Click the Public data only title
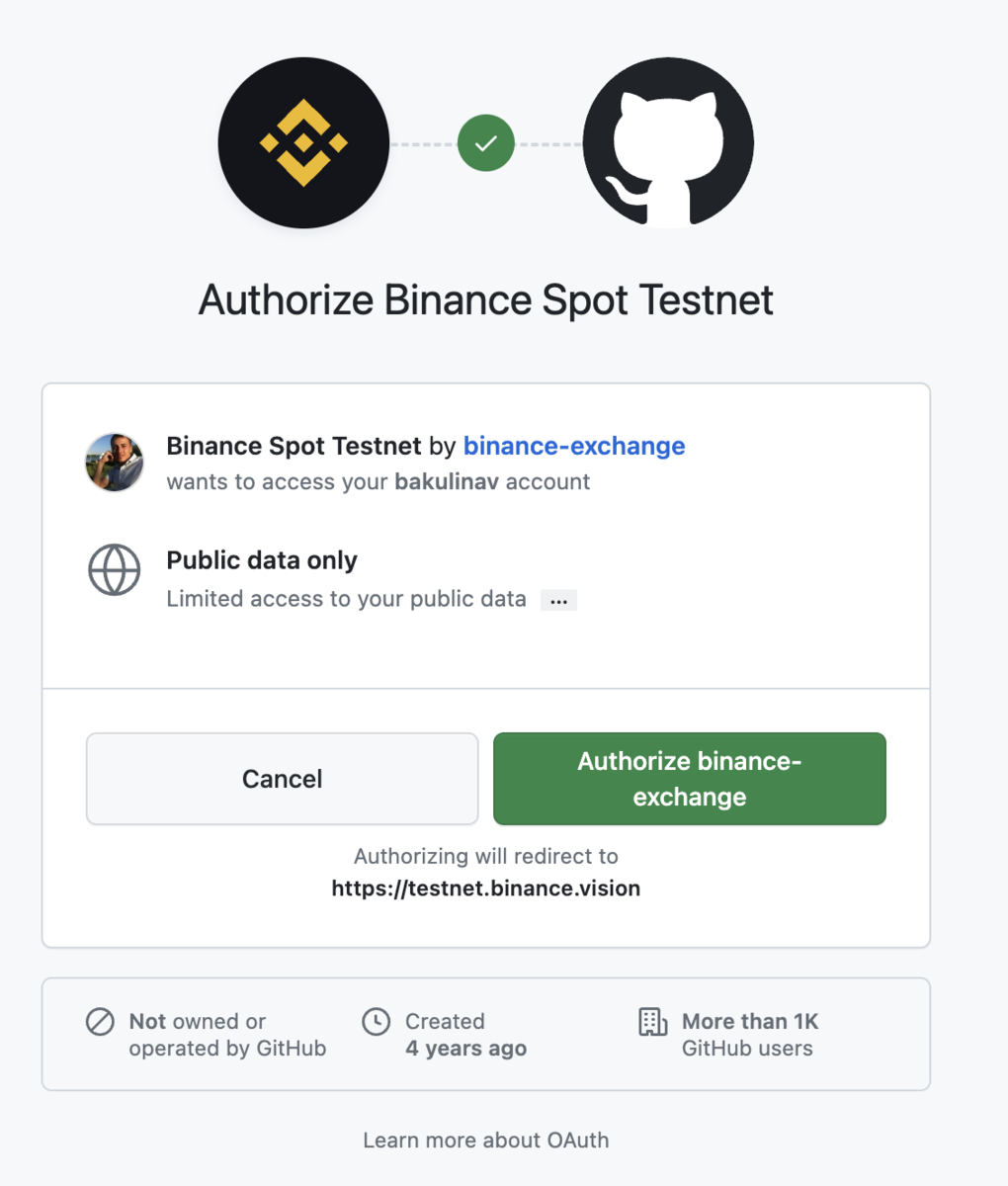 (262, 560)
